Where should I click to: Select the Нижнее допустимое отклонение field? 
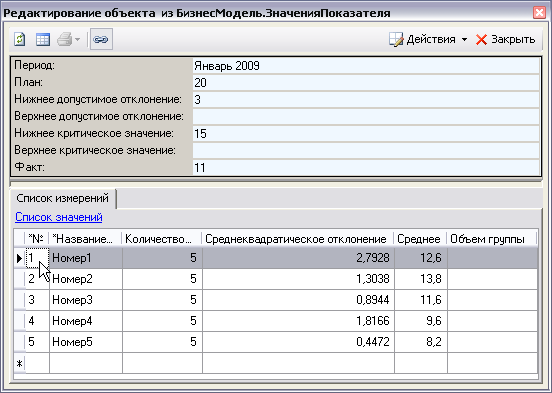[366, 100]
